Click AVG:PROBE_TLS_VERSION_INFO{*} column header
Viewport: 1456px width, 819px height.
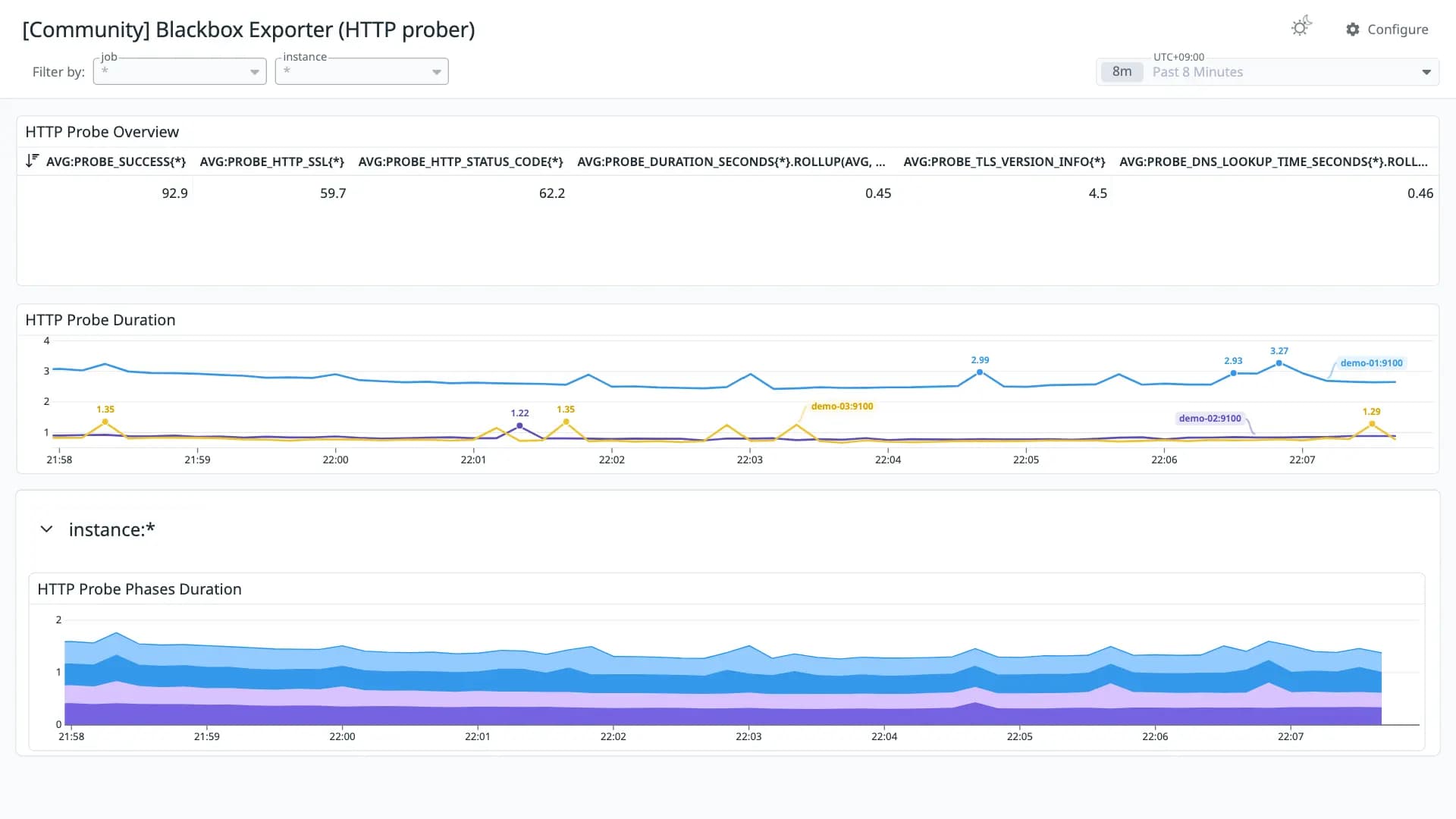tap(1004, 162)
